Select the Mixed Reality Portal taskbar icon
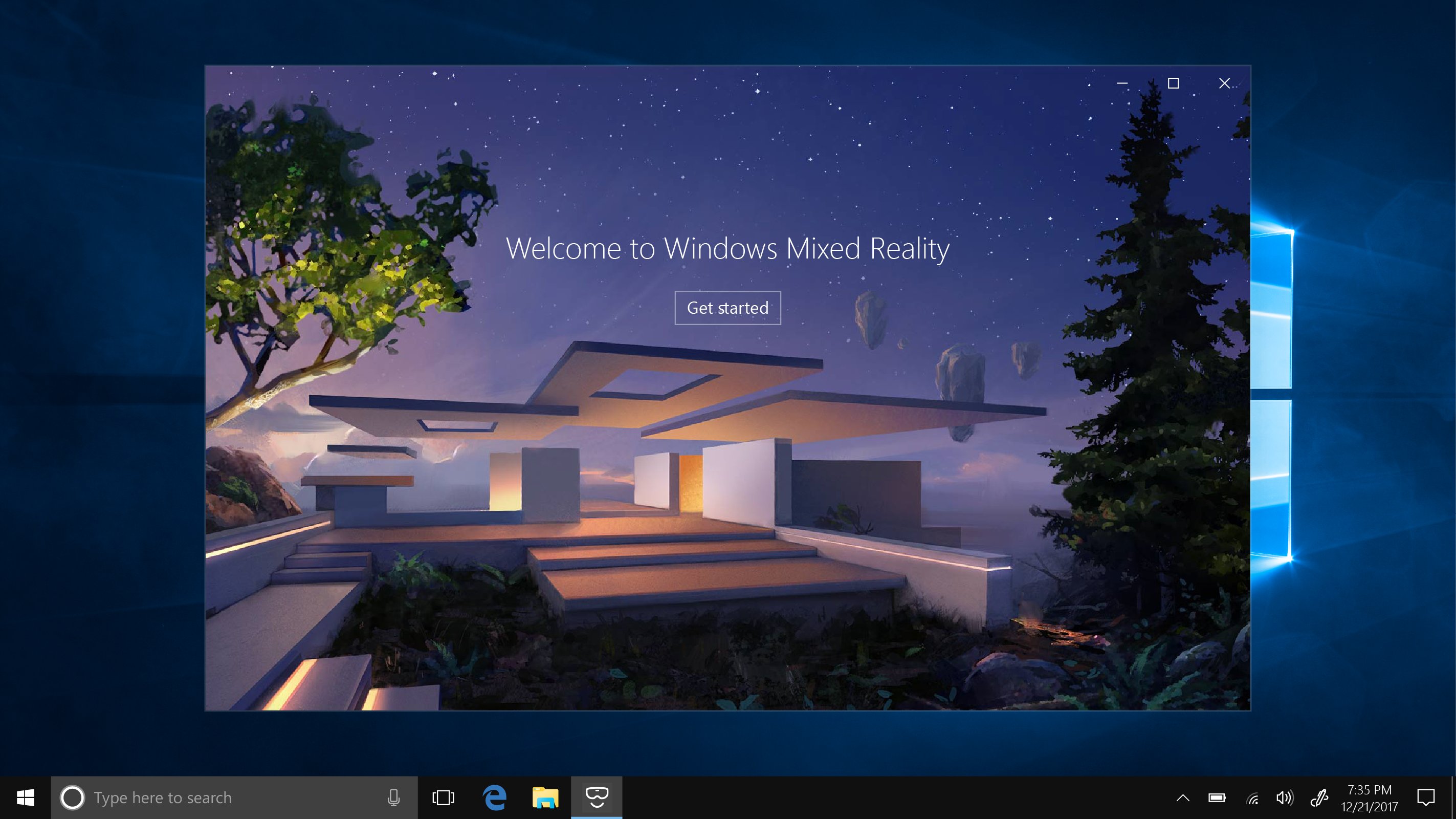The height and width of the screenshot is (819, 1456). tap(597, 798)
